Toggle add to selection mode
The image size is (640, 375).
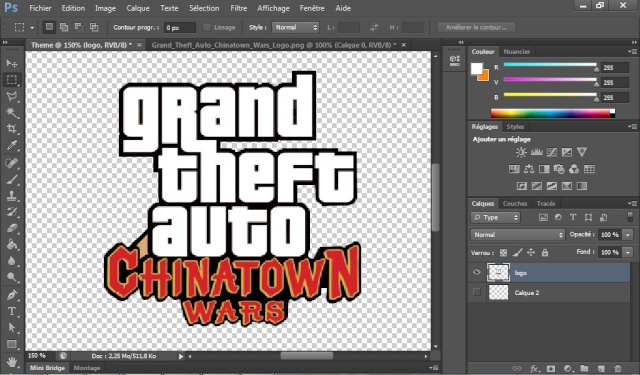pyautogui.click(x=64, y=27)
